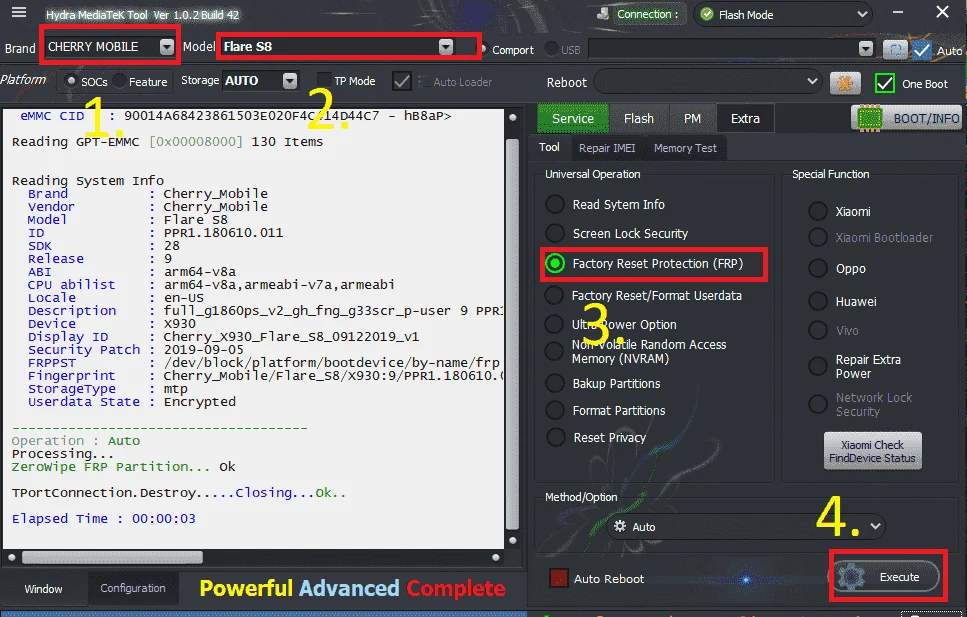Toggle the Auto checkbox near comport
Screen dimensions: 967x617
(x=922, y=50)
